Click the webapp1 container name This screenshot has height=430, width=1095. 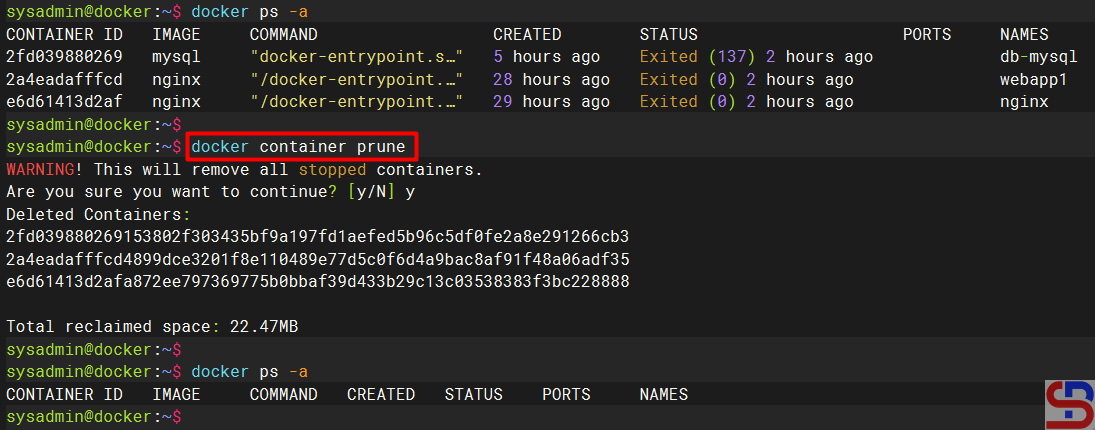[1033, 79]
